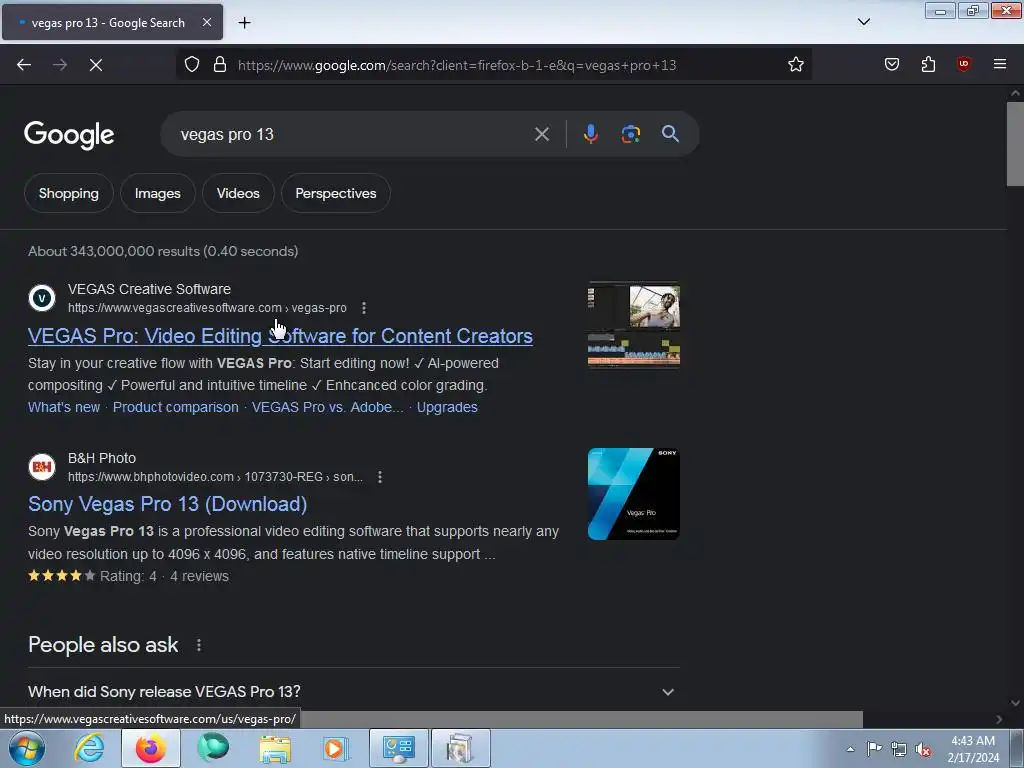
Task: Open the network status tray icon
Action: 899,749
